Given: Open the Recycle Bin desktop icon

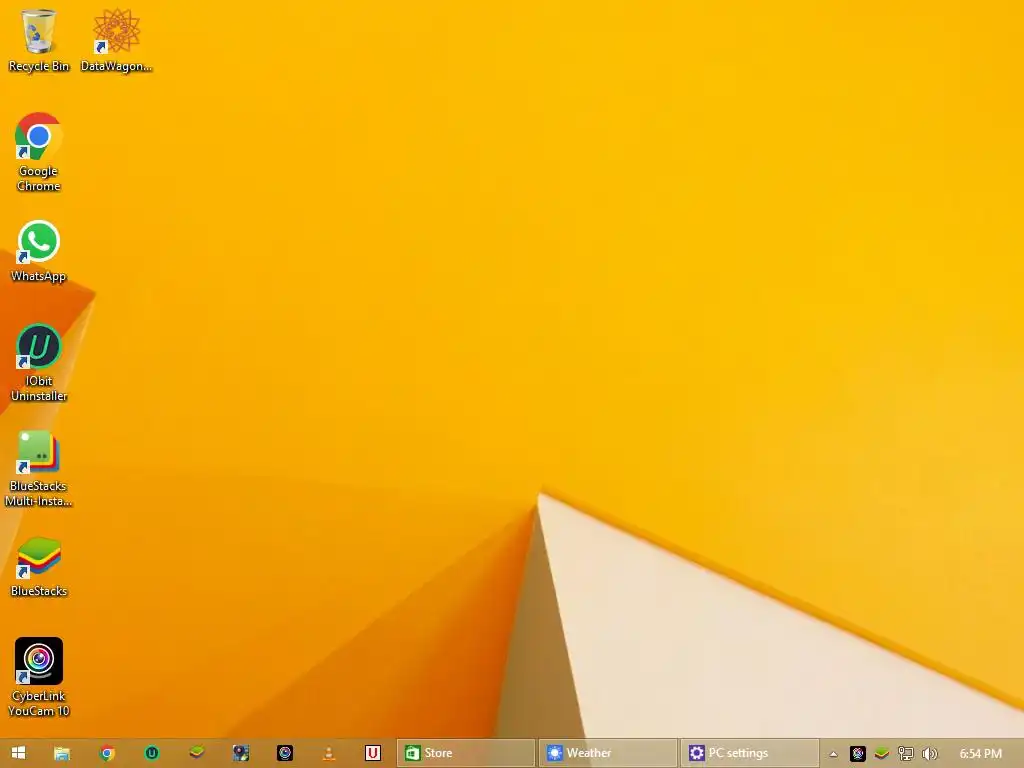Looking at the screenshot, I should tap(39, 40).
